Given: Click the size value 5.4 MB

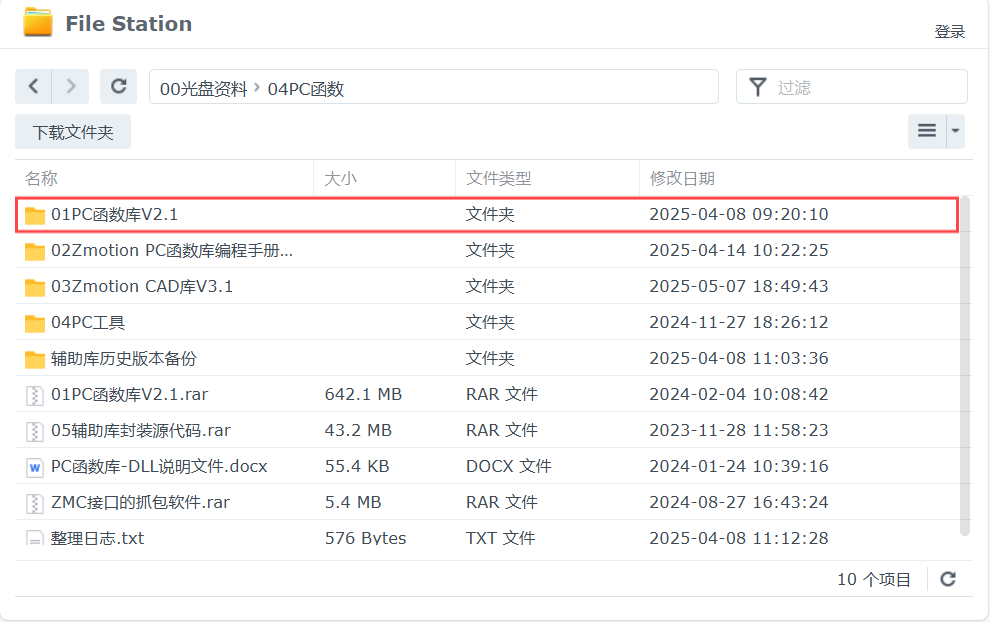Looking at the screenshot, I should (x=353, y=503).
